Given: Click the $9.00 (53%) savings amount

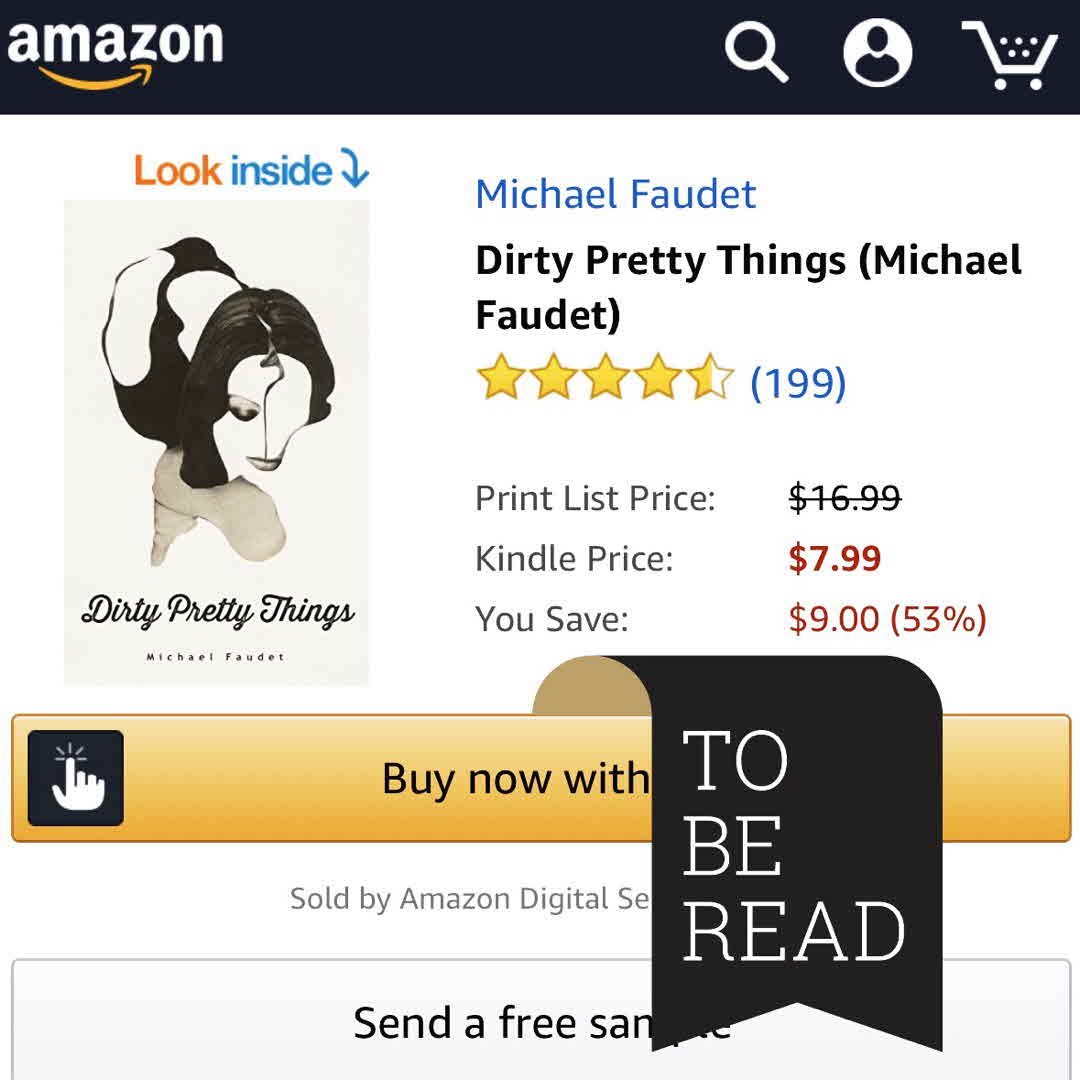Looking at the screenshot, I should [x=887, y=619].
